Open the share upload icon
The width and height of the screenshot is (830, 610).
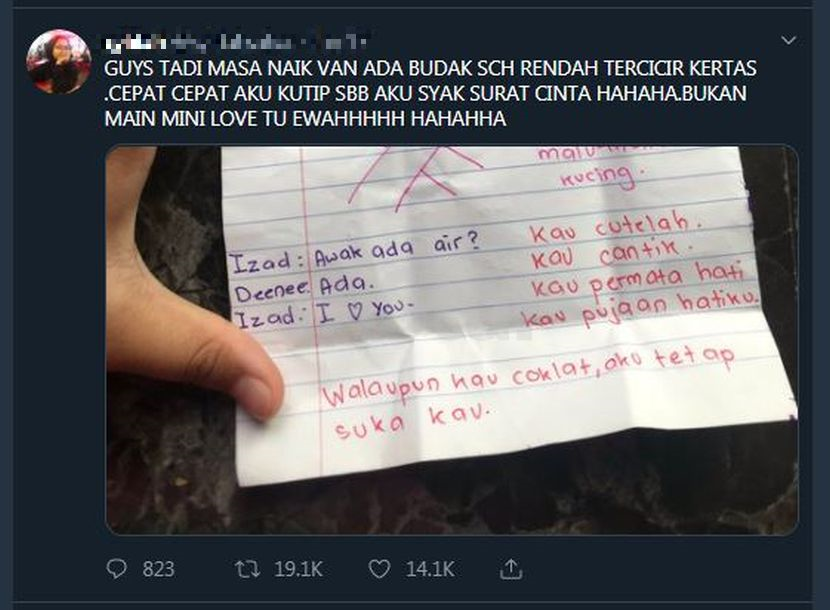click(x=511, y=569)
